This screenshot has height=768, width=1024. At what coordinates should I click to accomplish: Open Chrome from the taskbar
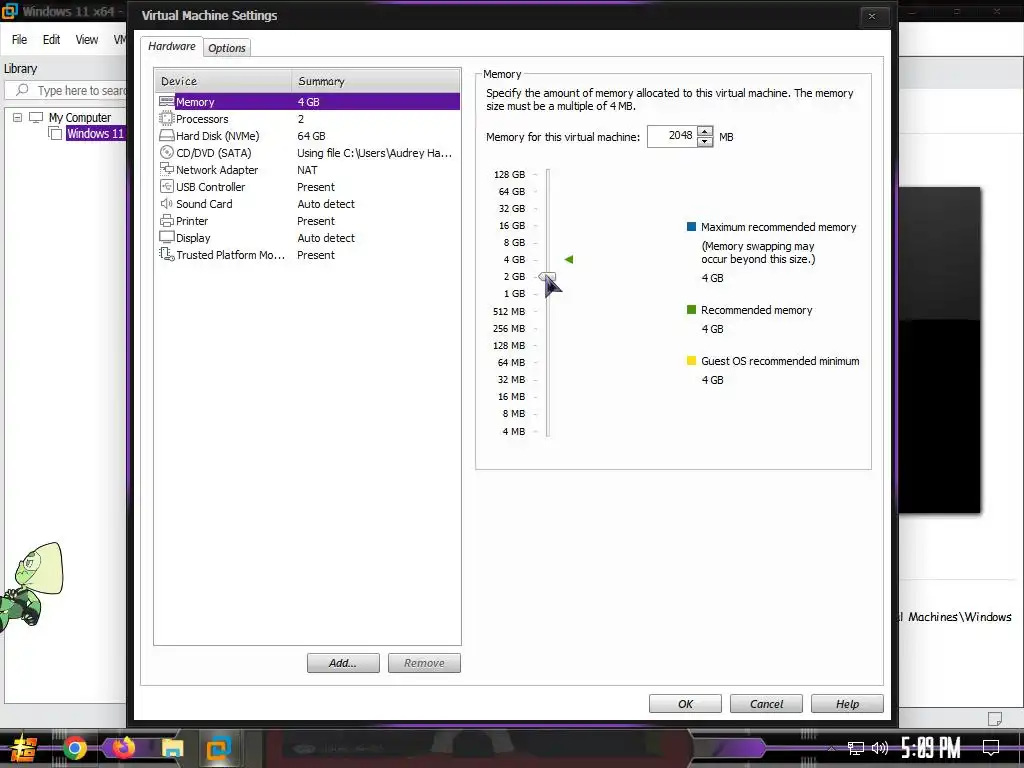(74, 748)
